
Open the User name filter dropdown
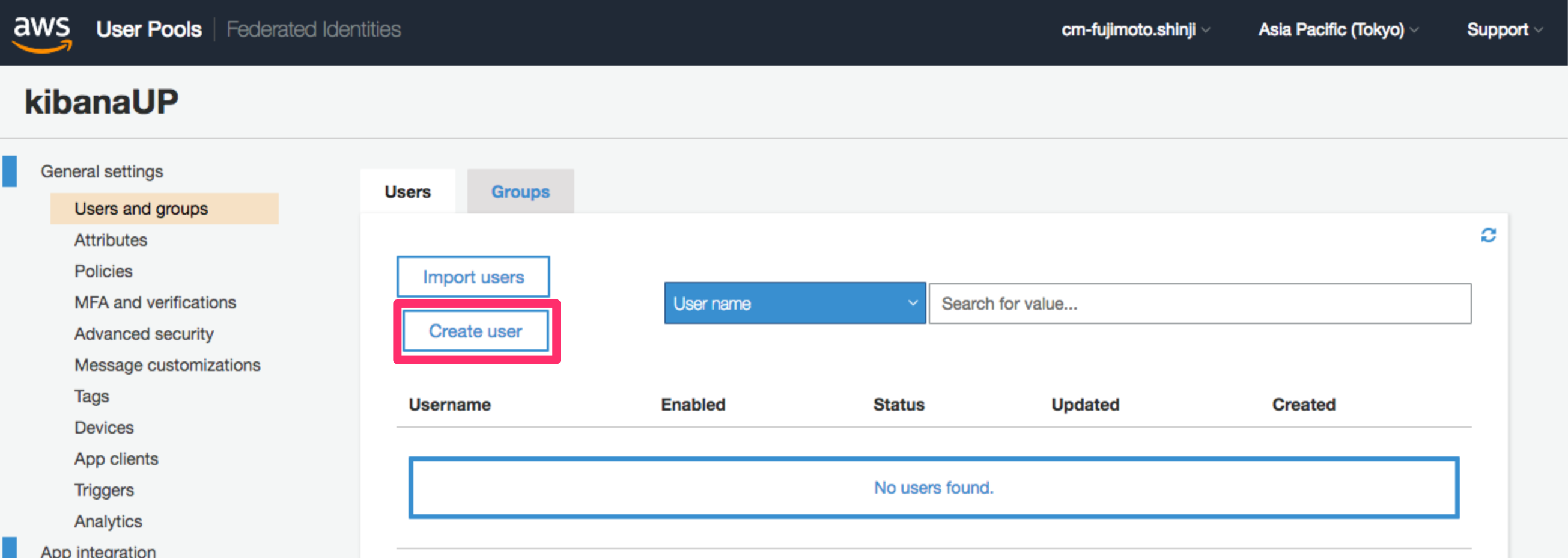pyautogui.click(x=795, y=303)
